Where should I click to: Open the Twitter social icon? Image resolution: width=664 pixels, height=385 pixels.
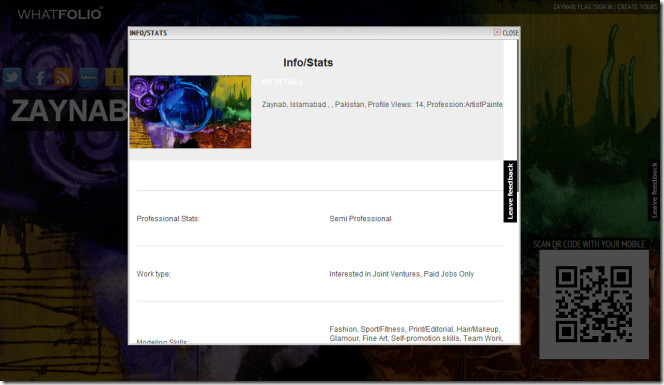click(12, 78)
